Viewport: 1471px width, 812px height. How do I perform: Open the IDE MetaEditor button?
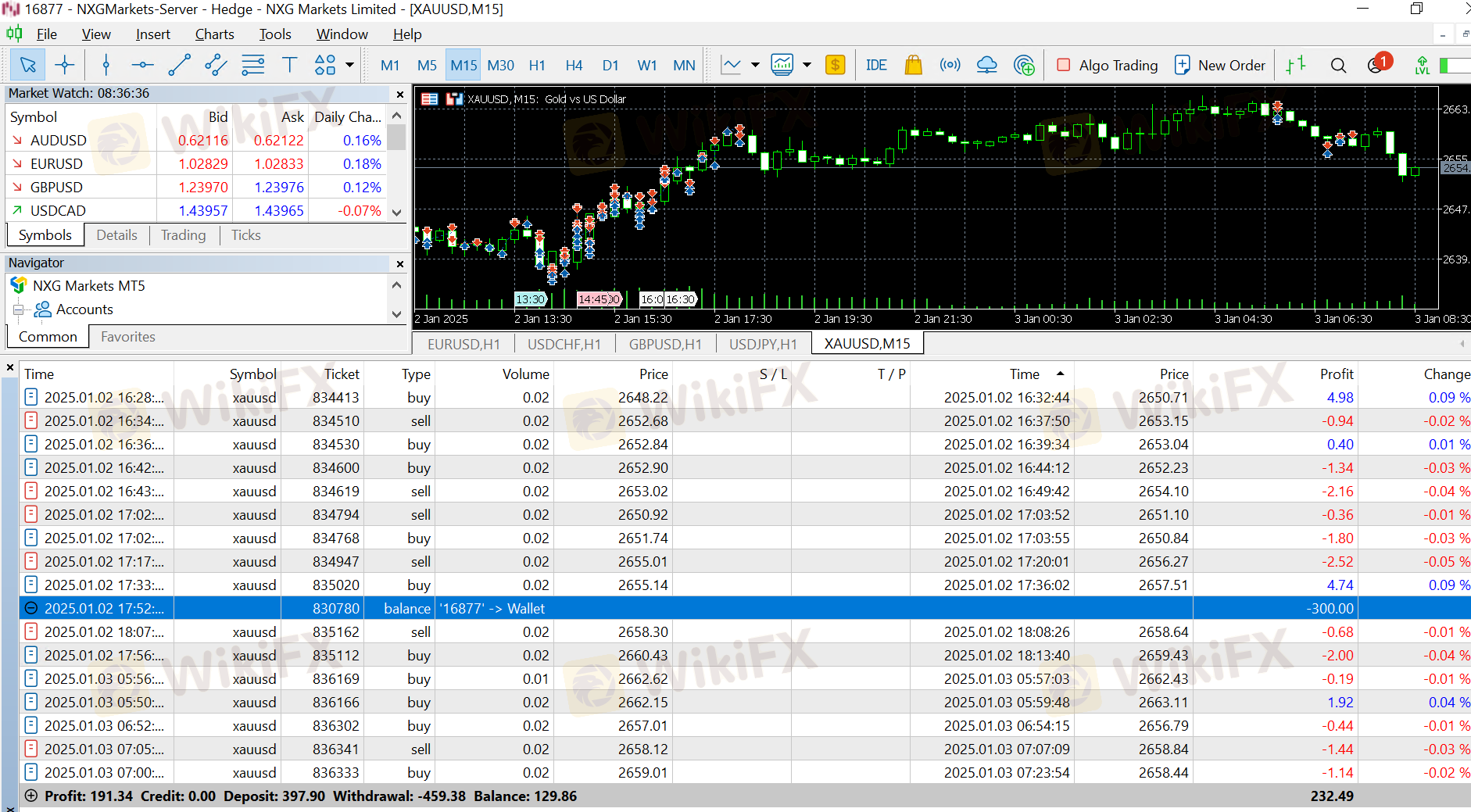pyautogui.click(x=876, y=65)
